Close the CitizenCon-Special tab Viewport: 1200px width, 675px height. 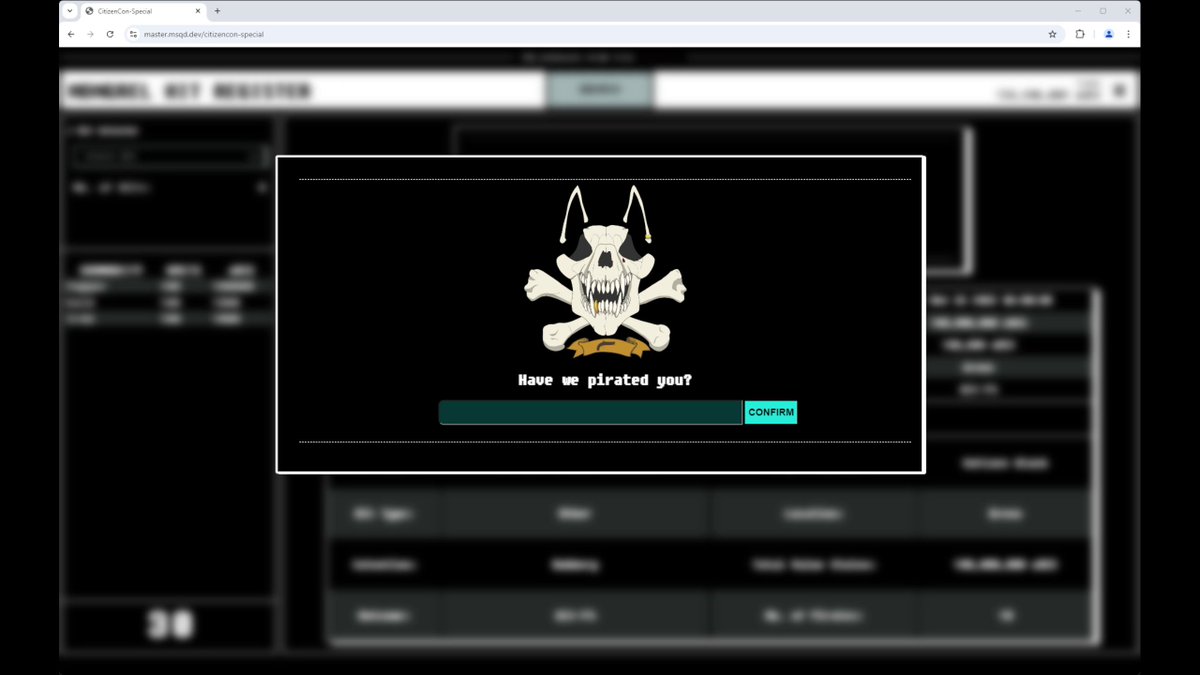pos(197,11)
